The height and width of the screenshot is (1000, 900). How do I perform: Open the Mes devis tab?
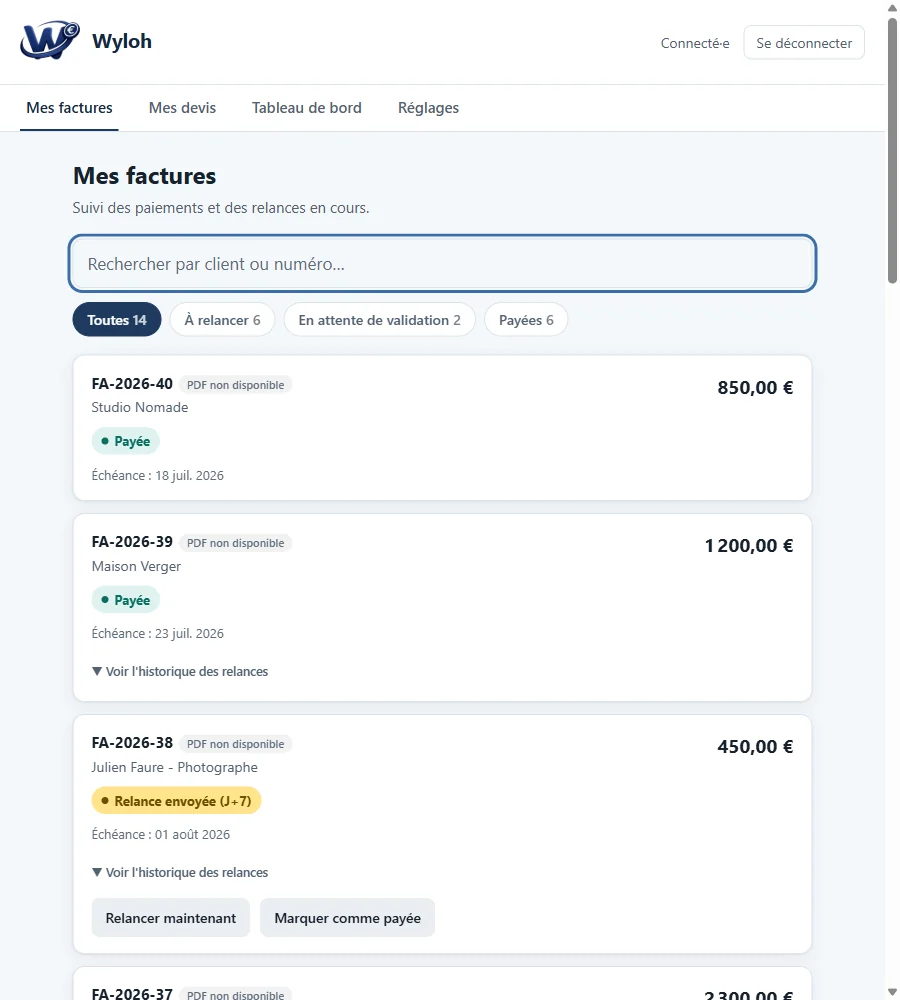pyautogui.click(x=182, y=108)
